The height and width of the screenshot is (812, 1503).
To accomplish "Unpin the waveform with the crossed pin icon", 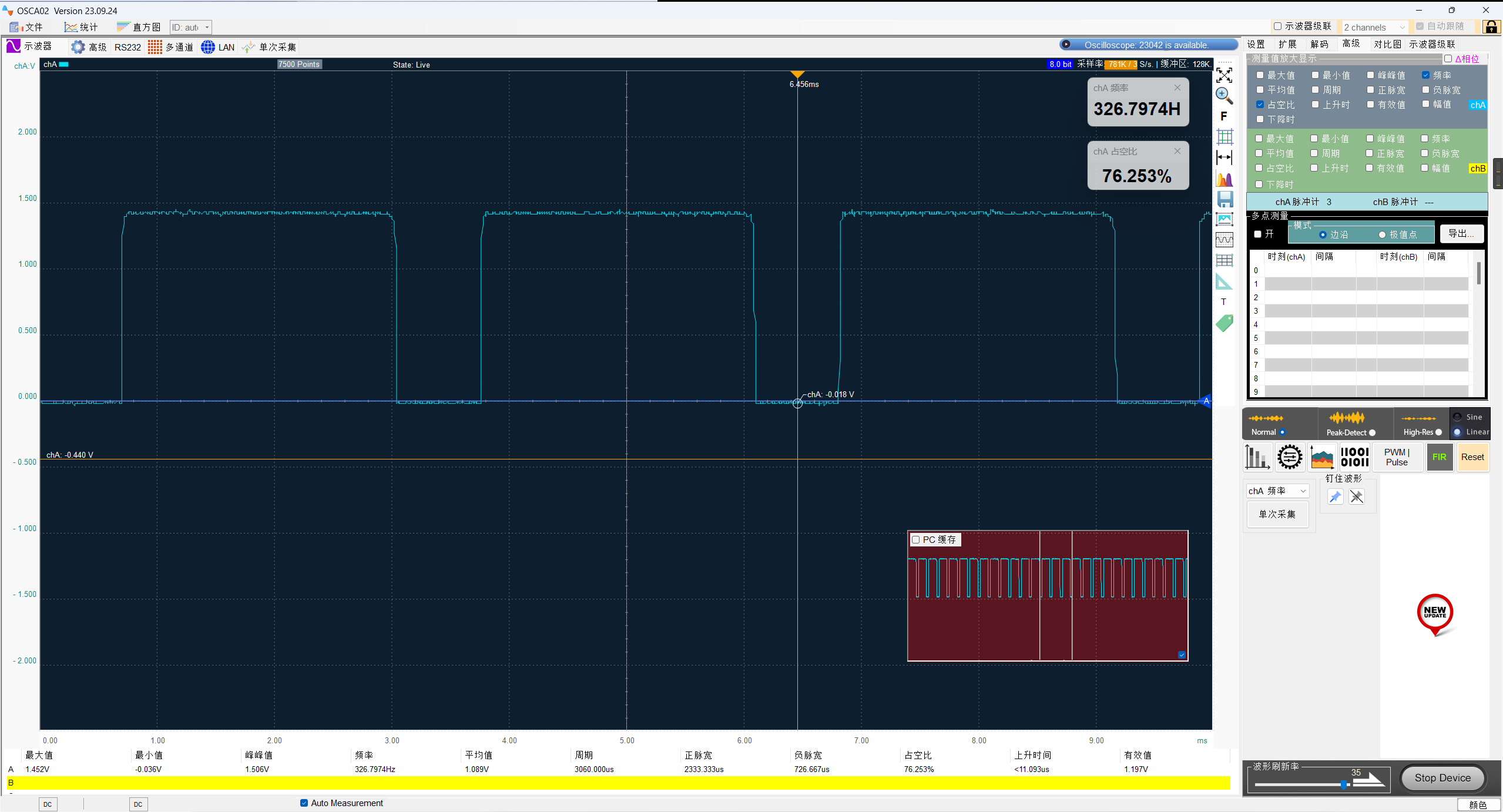I will 1357,496.
